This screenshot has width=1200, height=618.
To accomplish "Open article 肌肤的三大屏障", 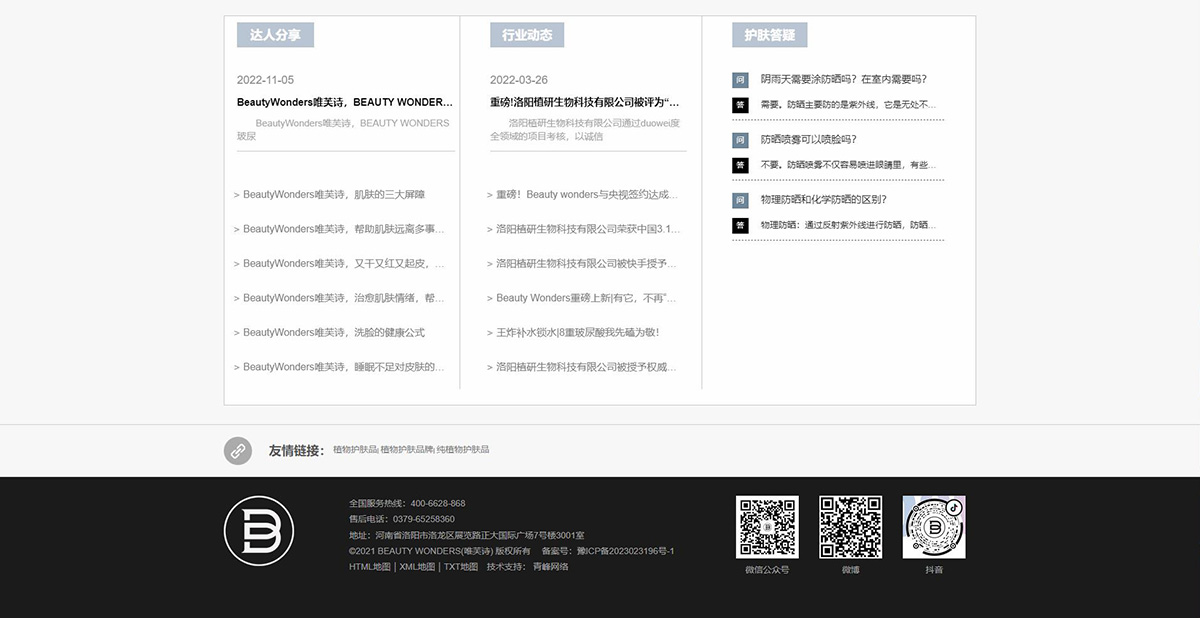I will pos(334,195).
